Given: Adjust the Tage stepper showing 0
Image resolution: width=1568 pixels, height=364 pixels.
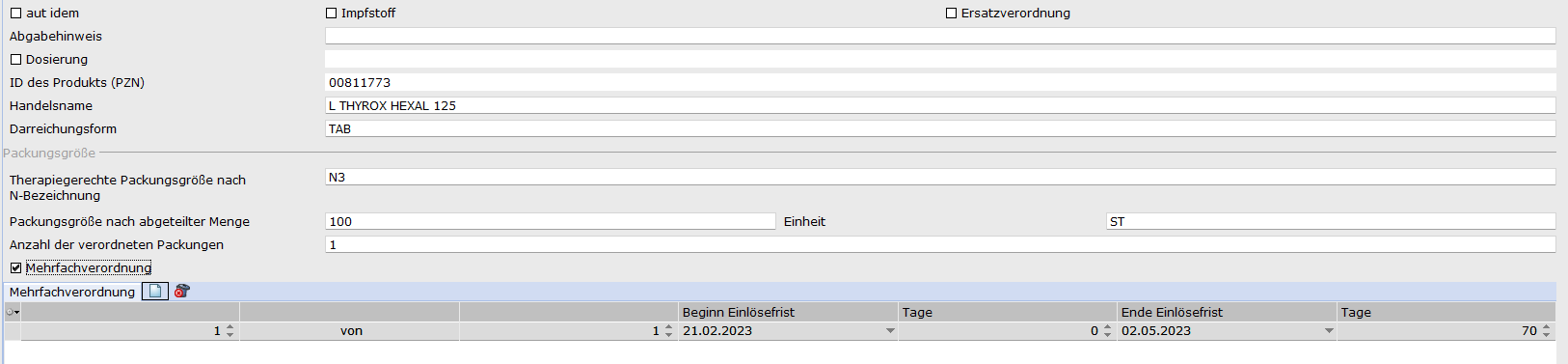Looking at the screenshot, I should (1107, 331).
